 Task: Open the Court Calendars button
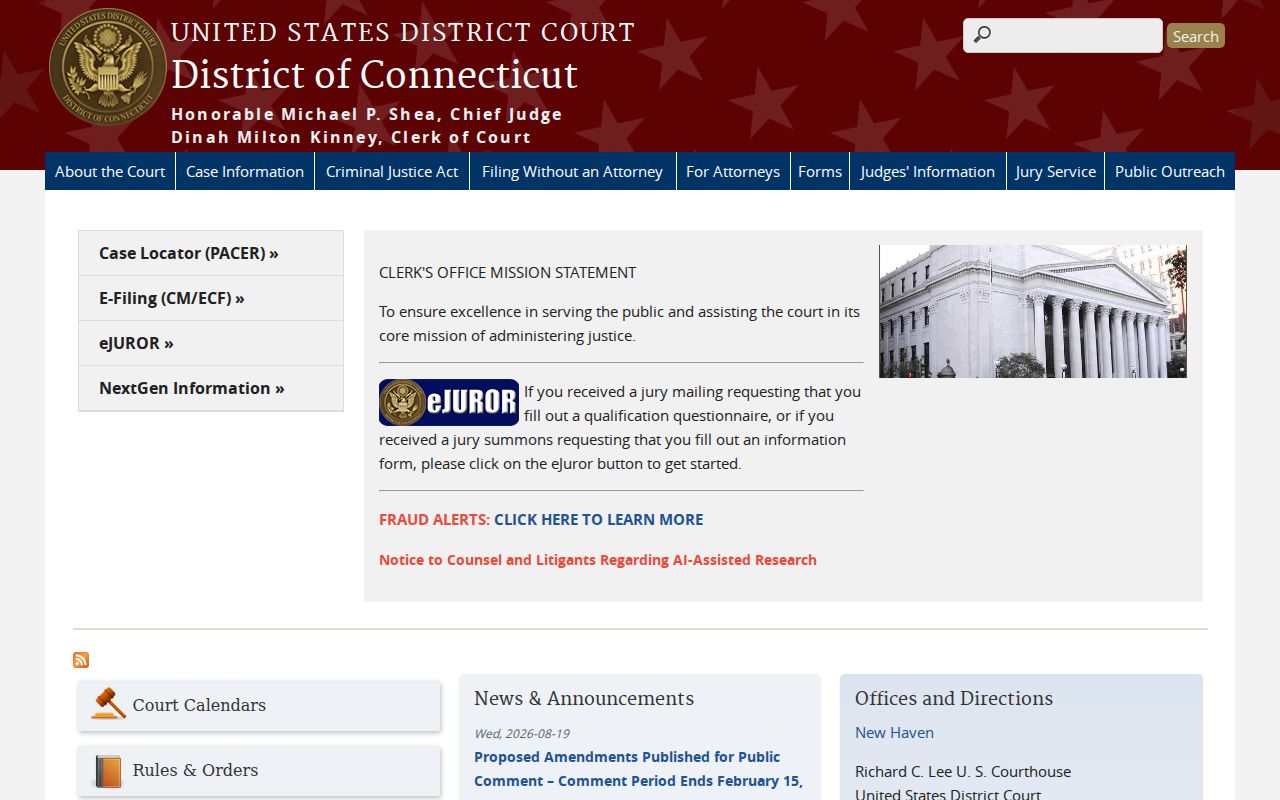pyautogui.click(x=259, y=705)
